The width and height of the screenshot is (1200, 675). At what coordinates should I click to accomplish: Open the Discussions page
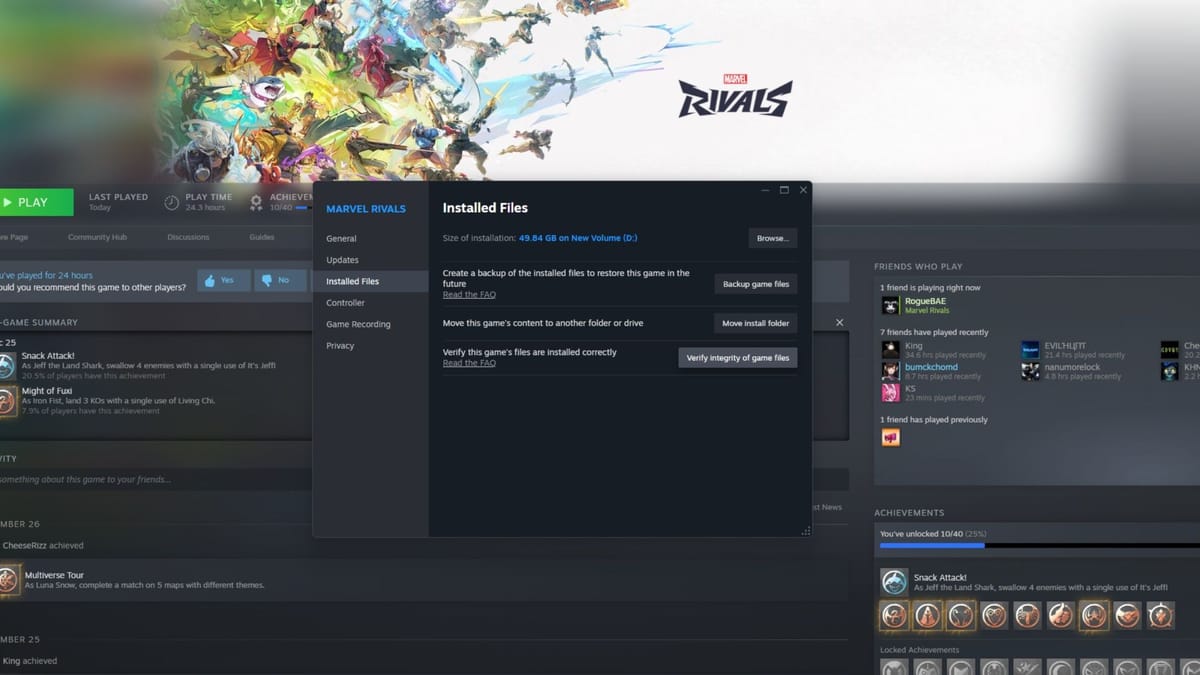coord(189,237)
